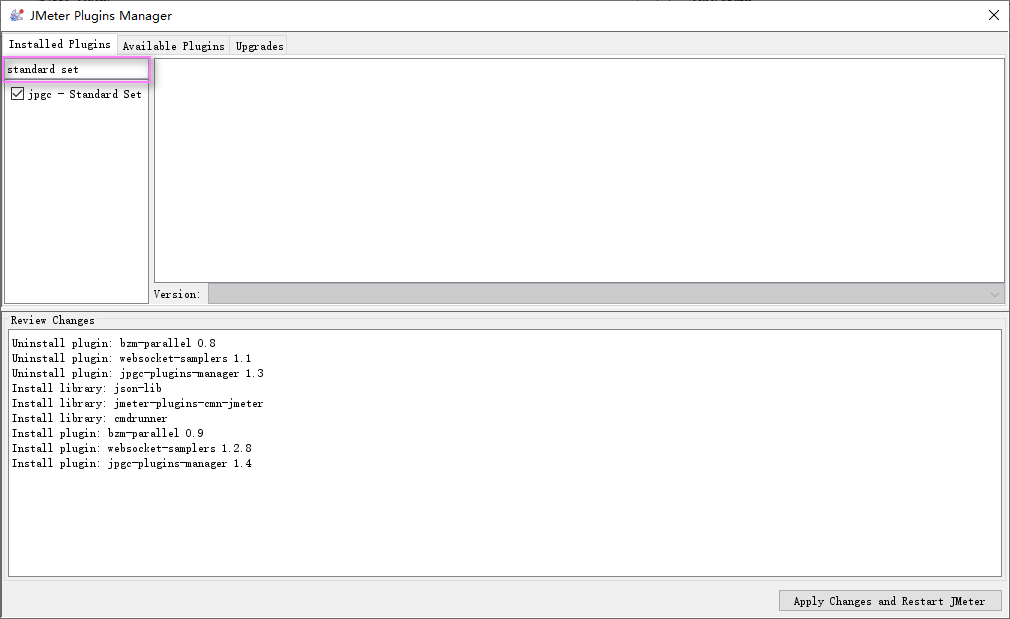
Task: Click Apply Changes and Restart JMeter
Action: [890, 601]
